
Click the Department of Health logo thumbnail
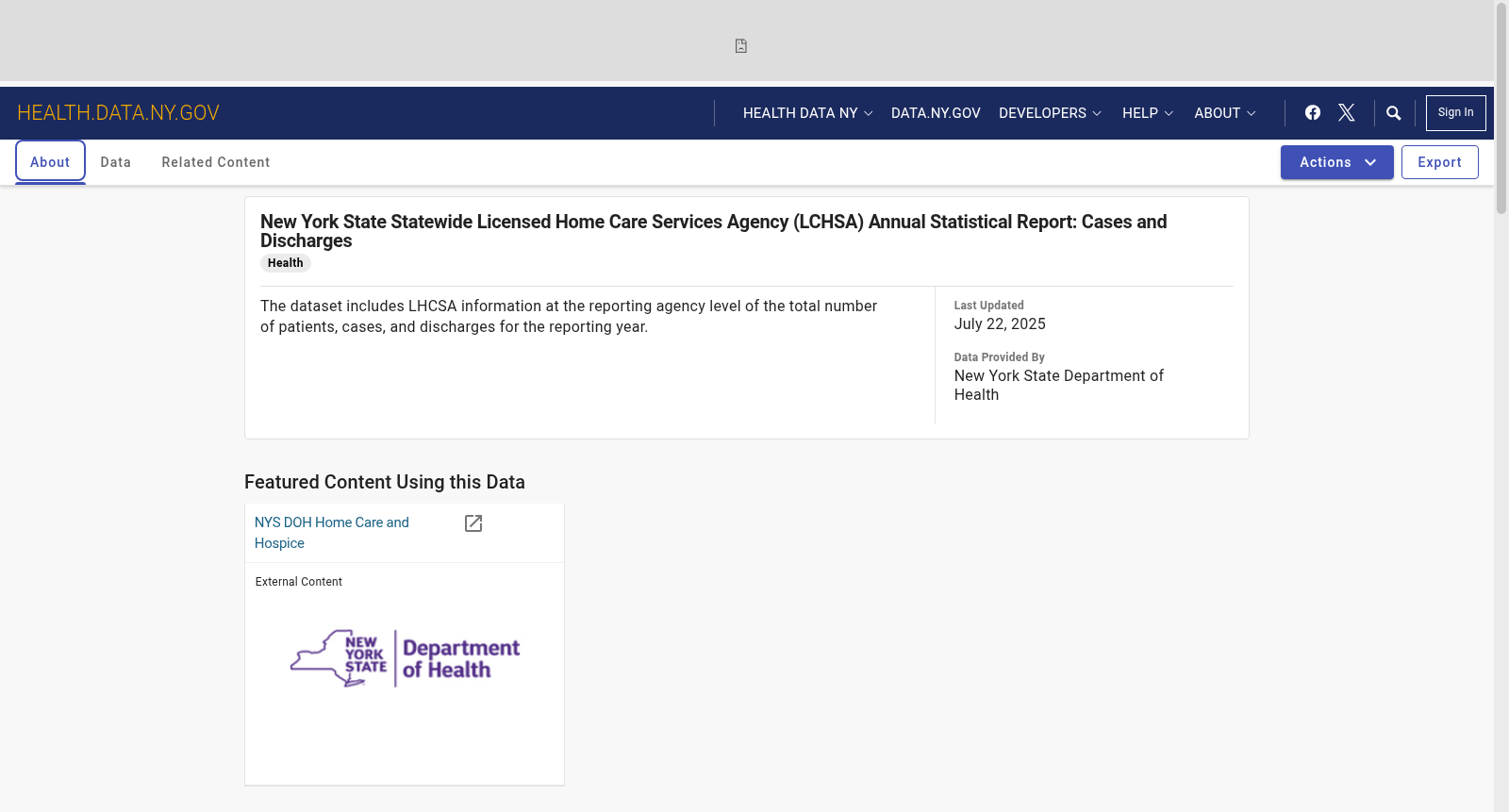coord(405,658)
